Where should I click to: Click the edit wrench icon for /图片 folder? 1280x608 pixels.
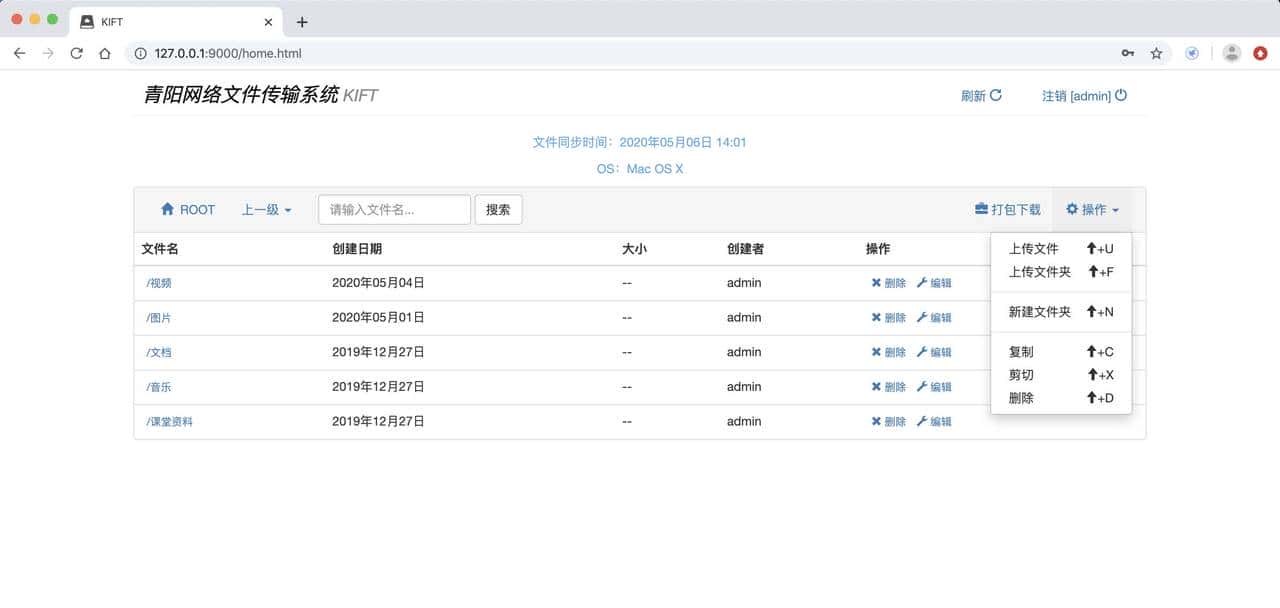[x=921, y=317]
